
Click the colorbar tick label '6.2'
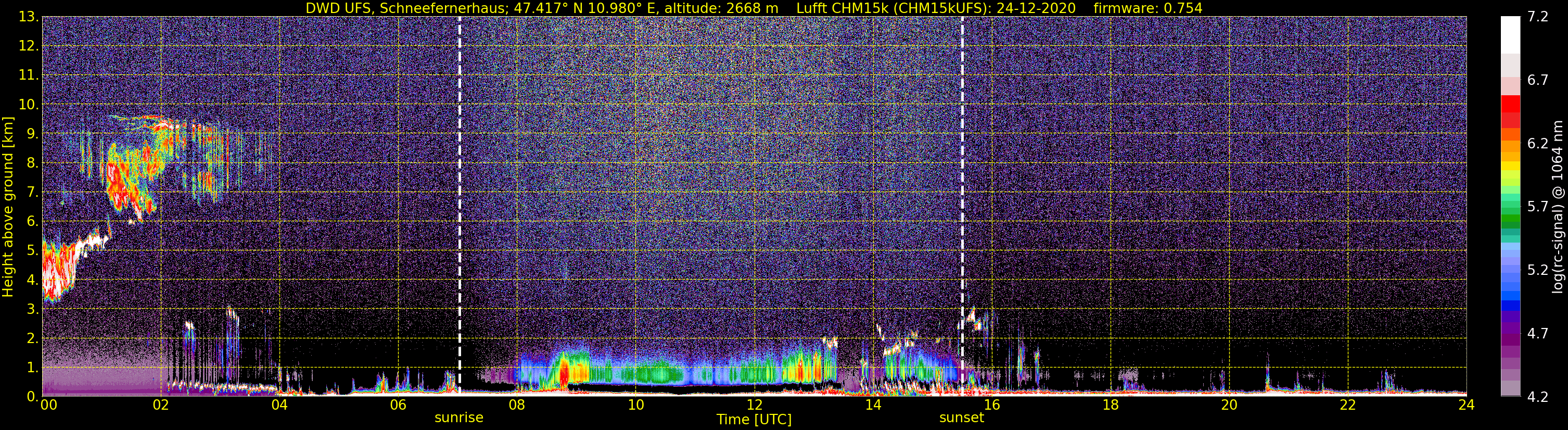click(1538, 144)
